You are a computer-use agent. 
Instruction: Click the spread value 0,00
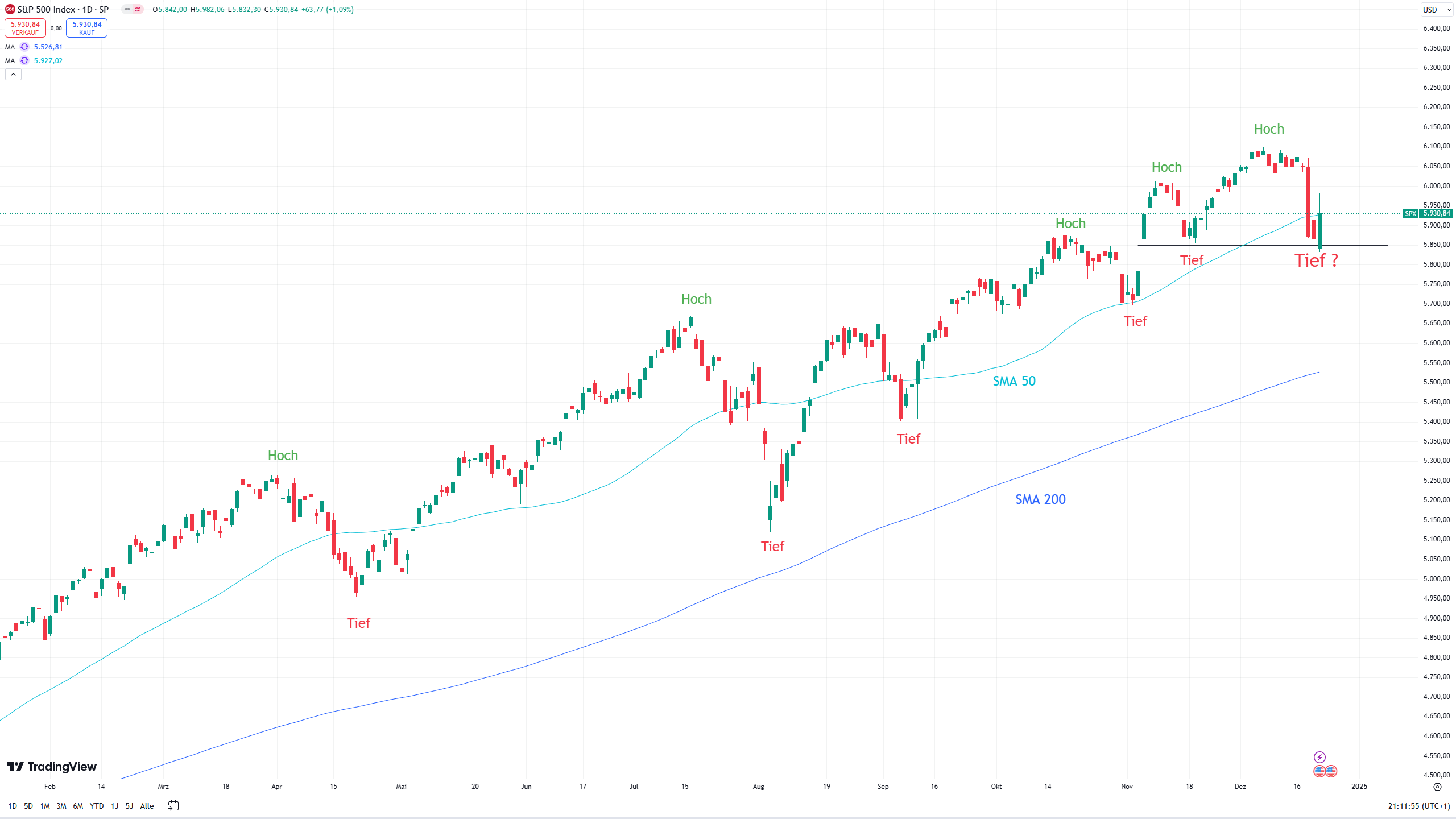(56, 28)
